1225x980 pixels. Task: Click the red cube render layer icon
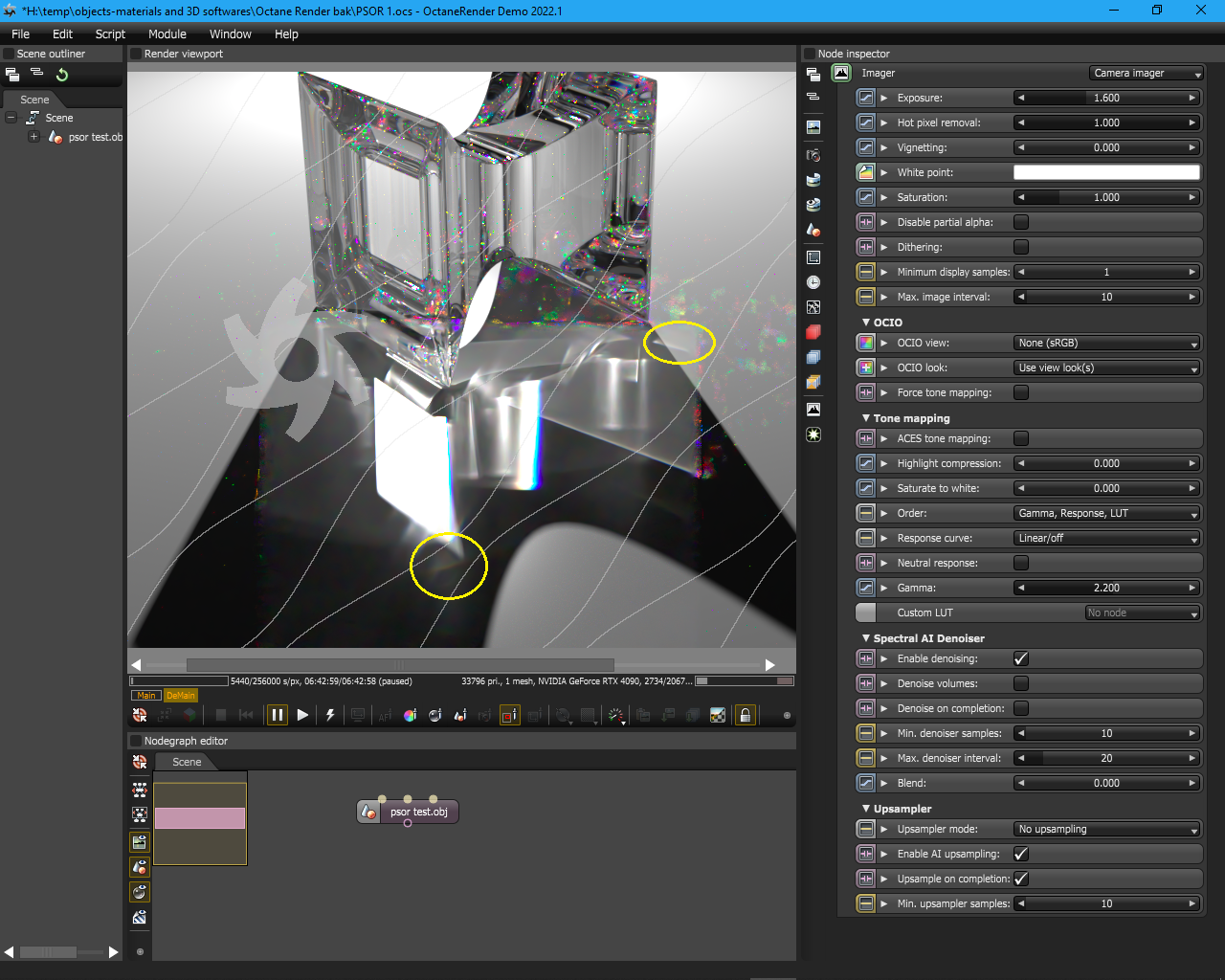[813, 332]
